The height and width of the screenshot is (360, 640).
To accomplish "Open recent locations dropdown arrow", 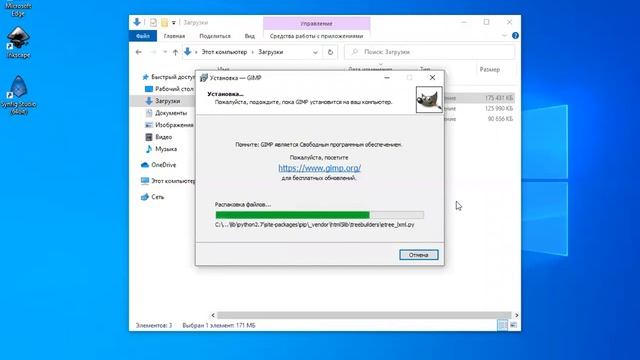I will [x=165, y=52].
